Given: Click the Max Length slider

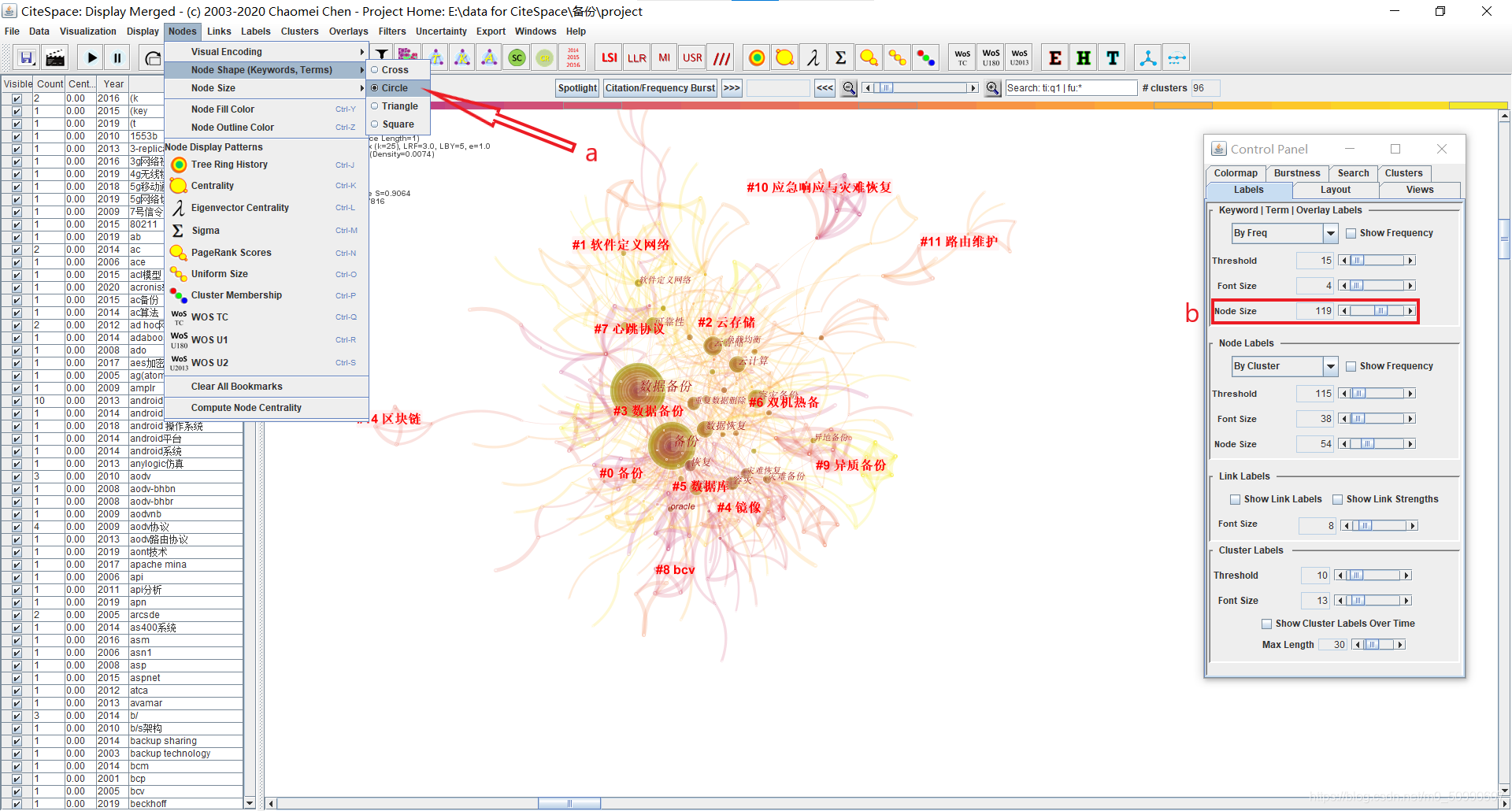Looking at the screenshot, I should [1379, 645].
